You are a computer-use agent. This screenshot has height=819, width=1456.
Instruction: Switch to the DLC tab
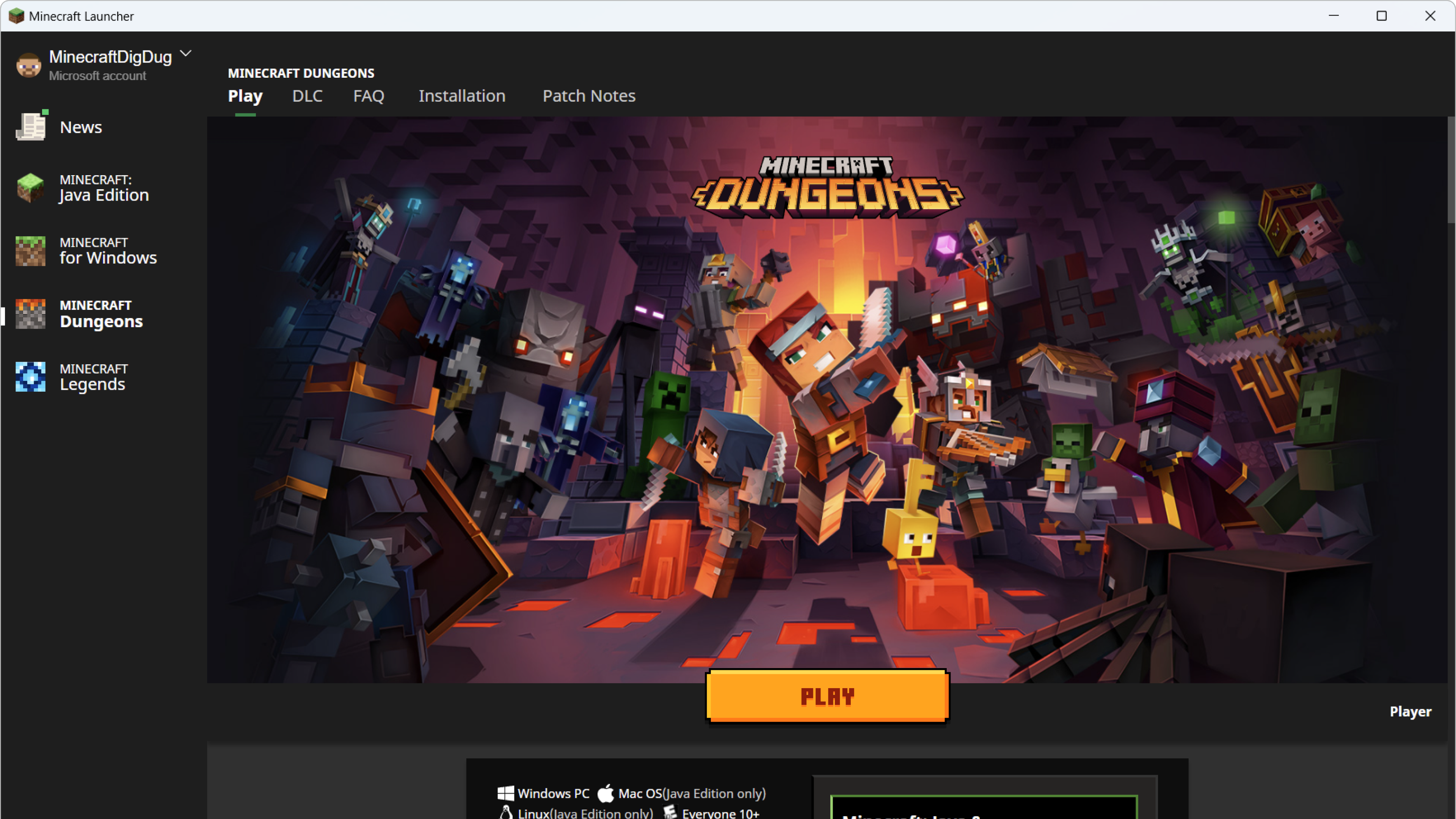pyautogui.click(x=307, y=95)
